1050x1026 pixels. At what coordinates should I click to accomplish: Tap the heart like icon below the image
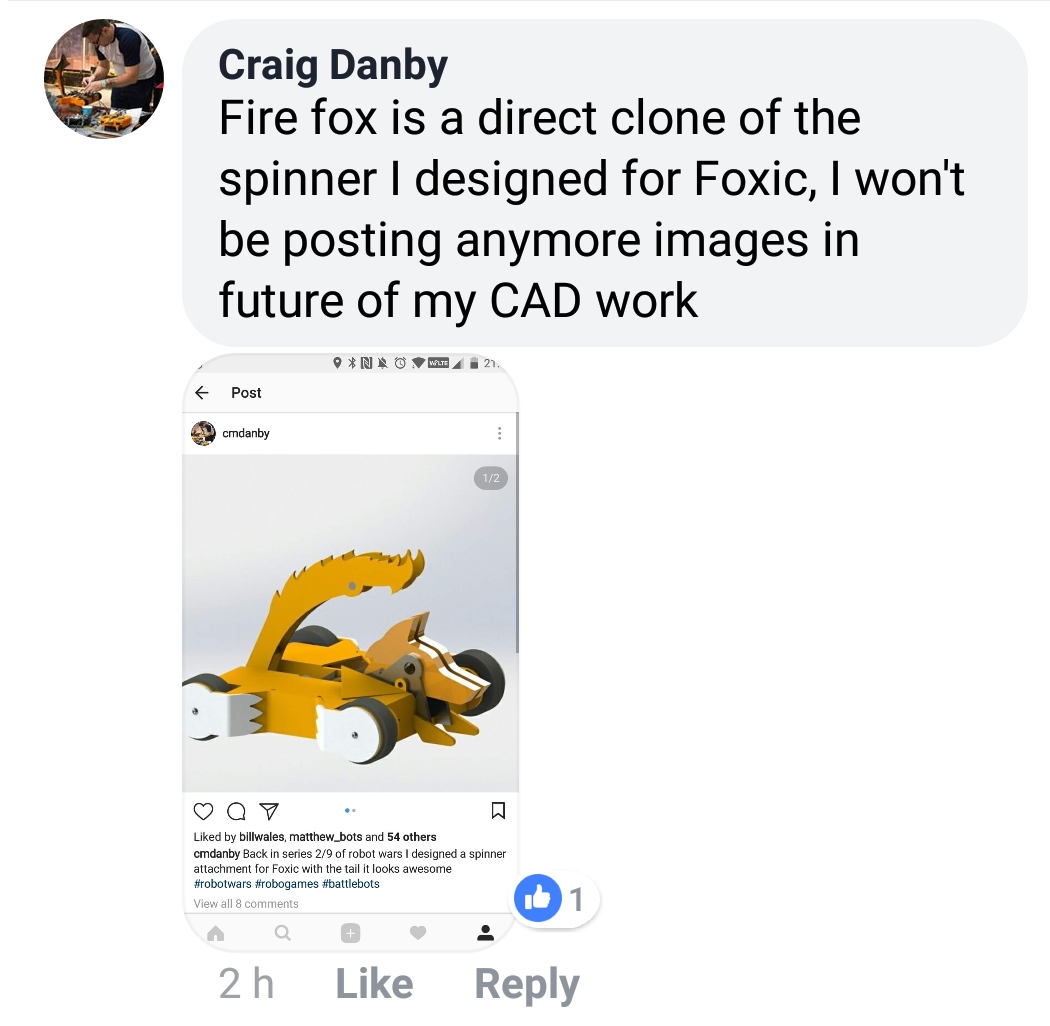203,812
